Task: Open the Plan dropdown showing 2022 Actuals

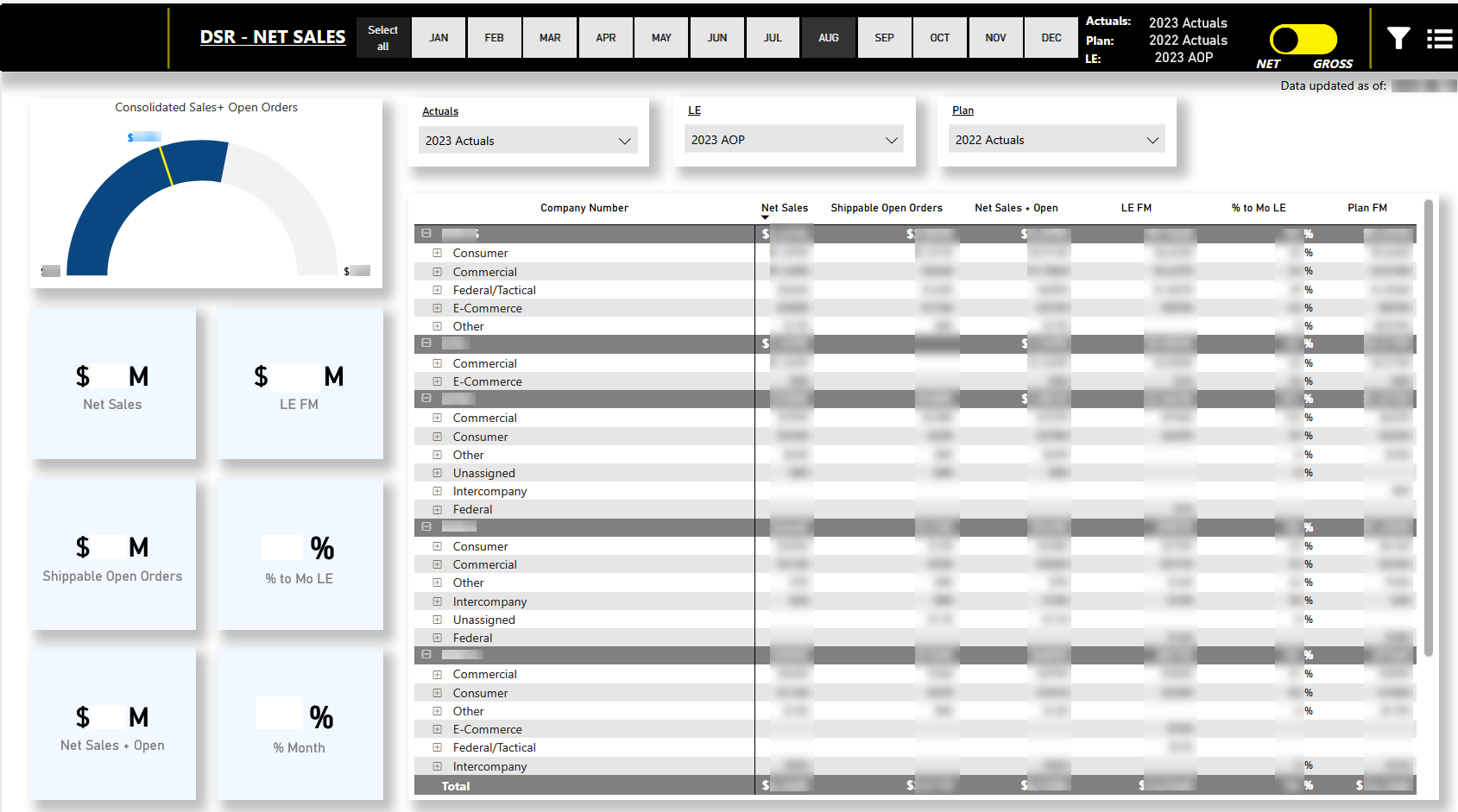Action: (x=1057, y=140)
